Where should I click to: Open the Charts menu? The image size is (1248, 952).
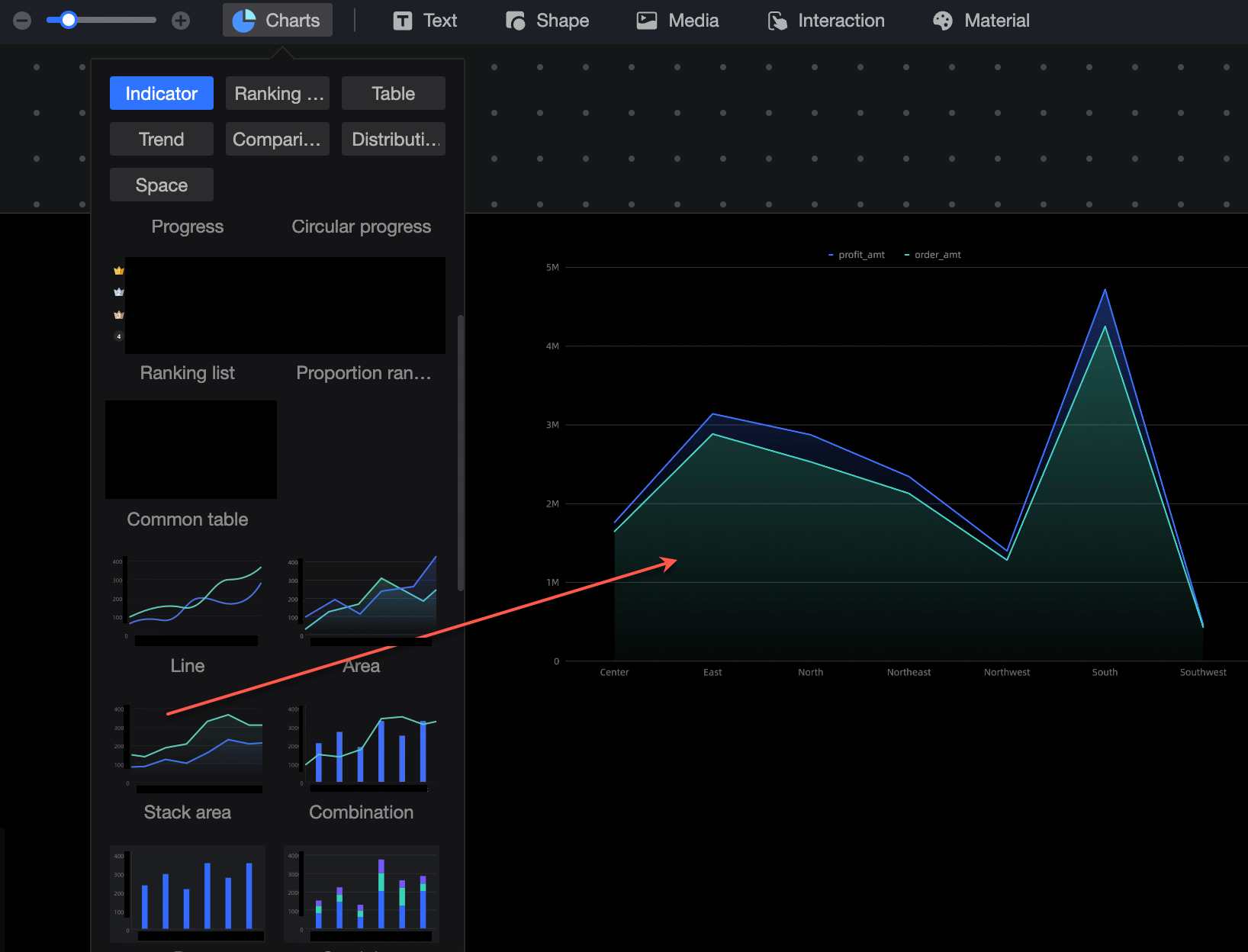click(x=277, y=21)
